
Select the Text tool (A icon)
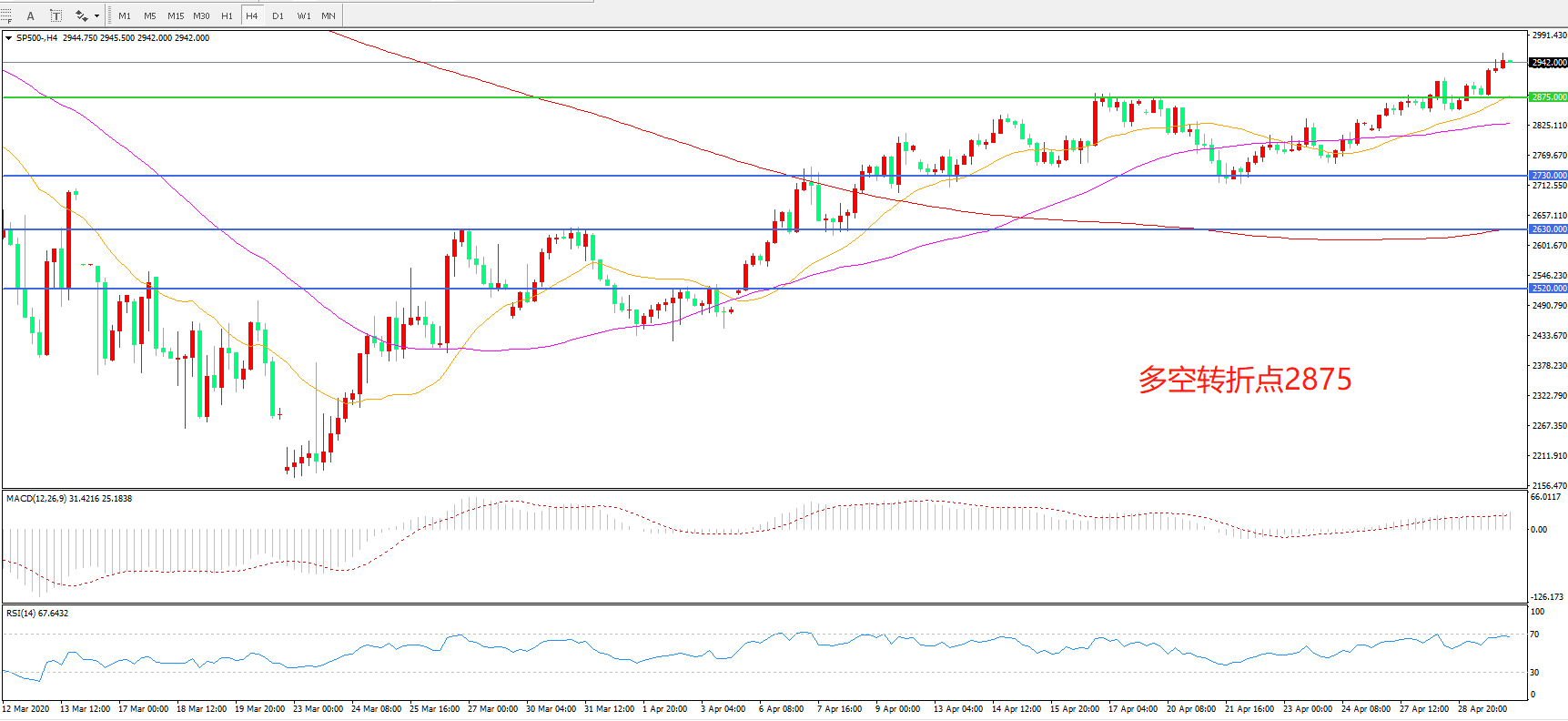[30, 15]
